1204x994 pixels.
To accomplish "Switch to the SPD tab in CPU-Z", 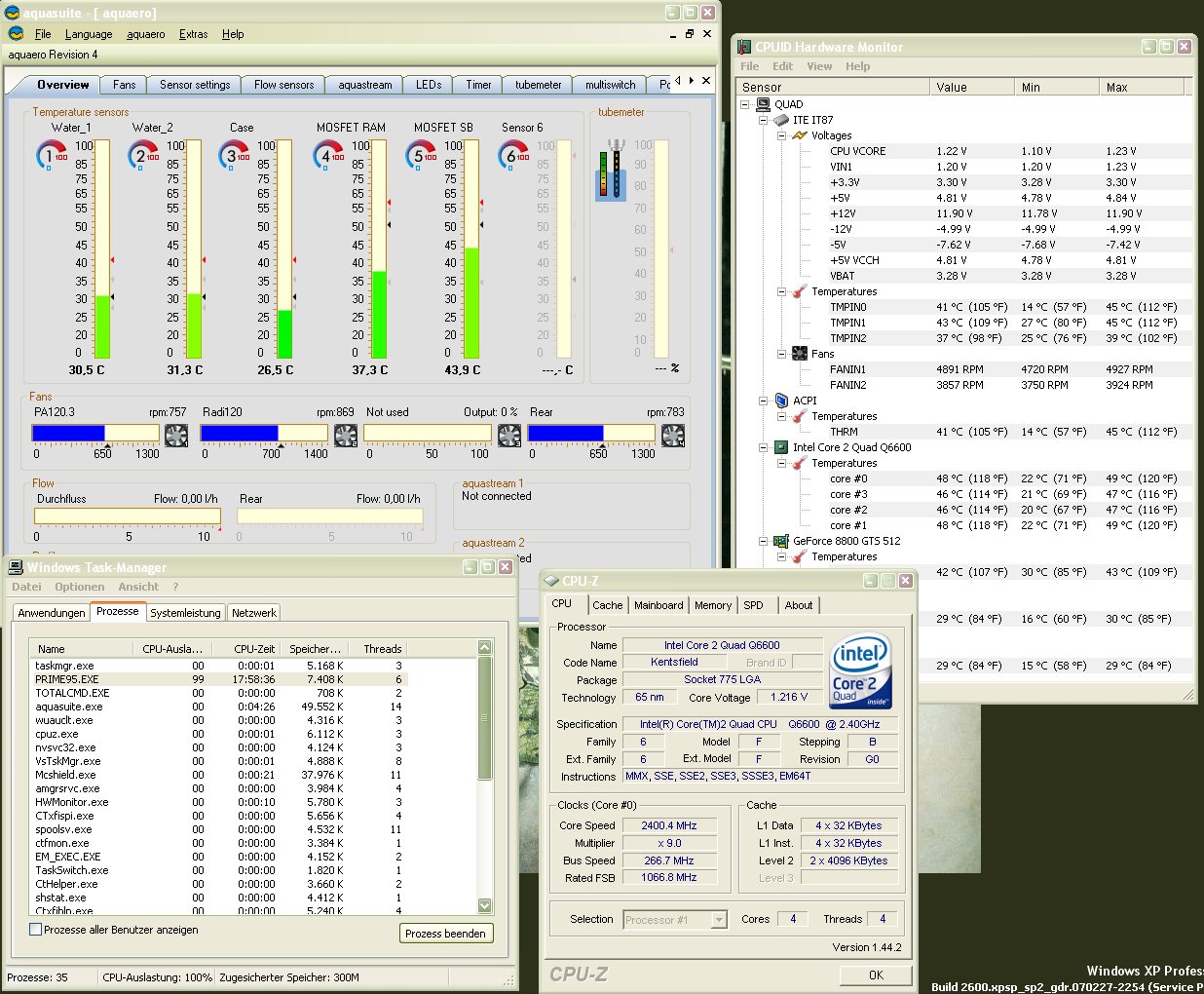I will [753, 605].
